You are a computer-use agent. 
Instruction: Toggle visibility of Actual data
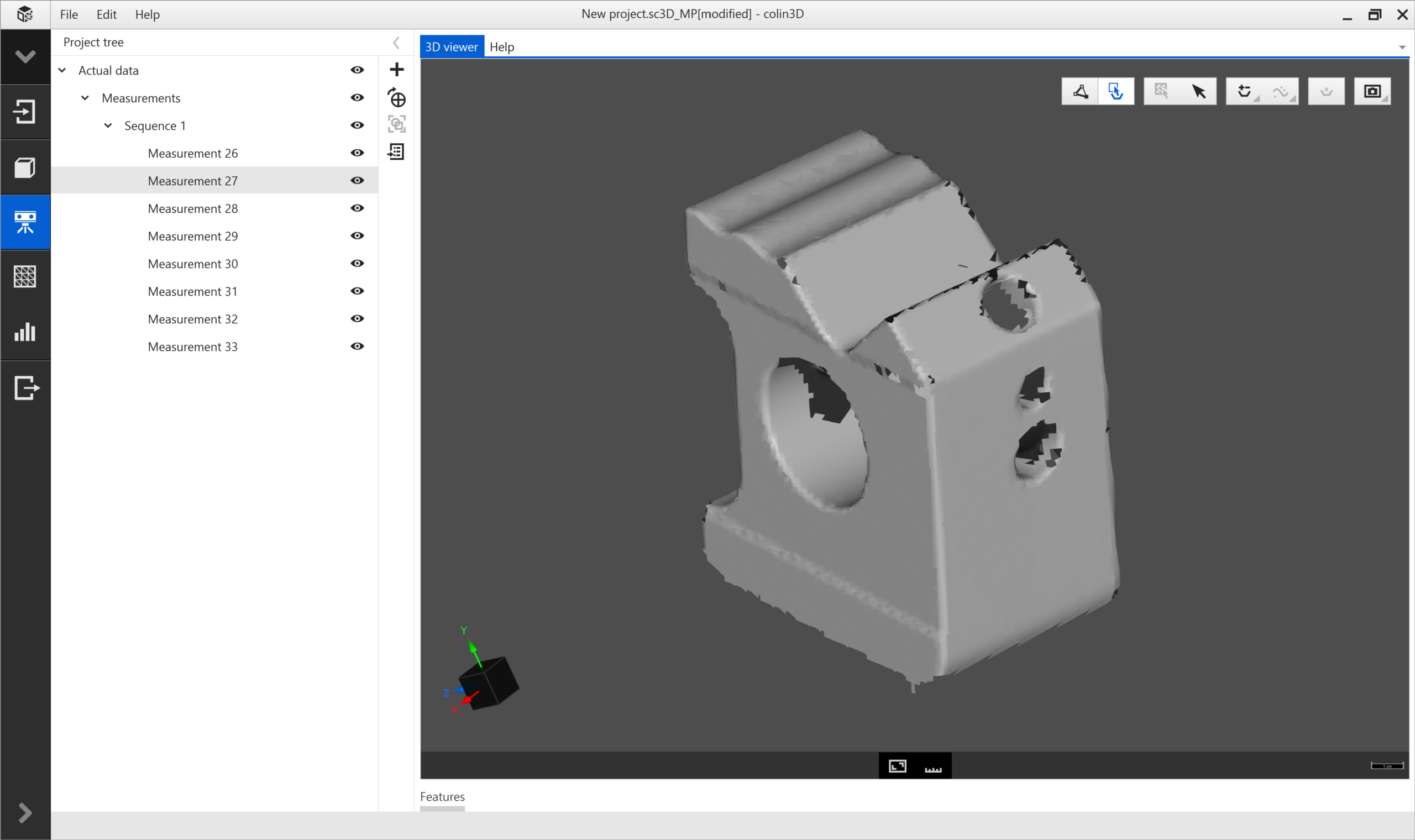point(357,70)
